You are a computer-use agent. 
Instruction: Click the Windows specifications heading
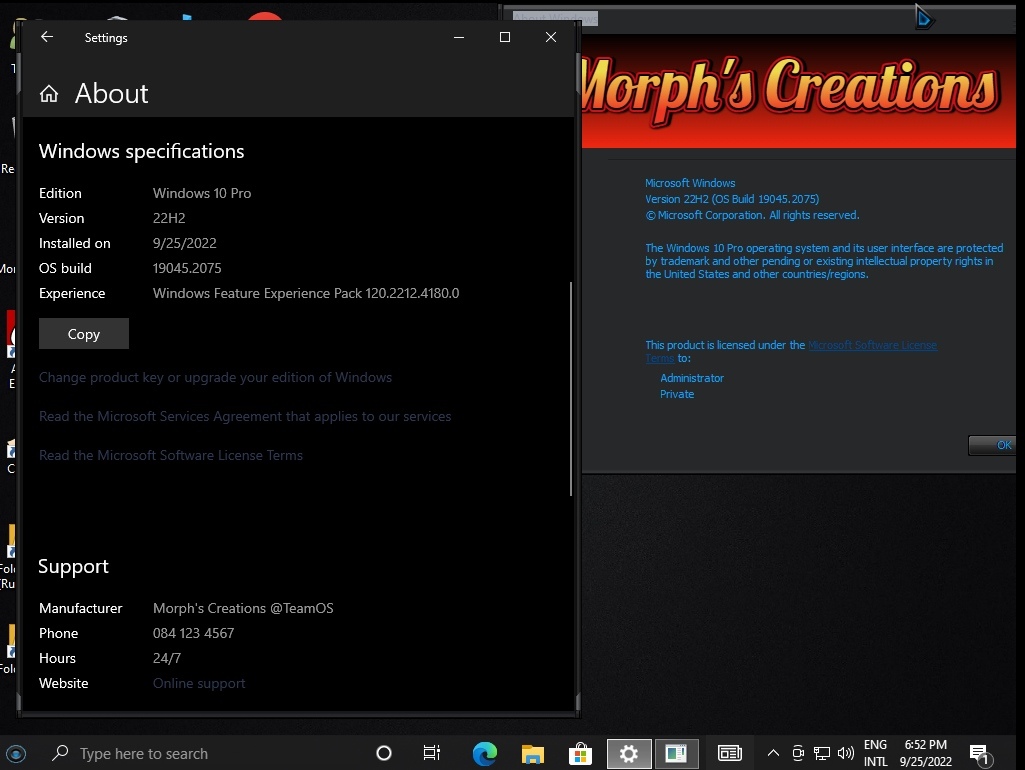coord(141,152)
